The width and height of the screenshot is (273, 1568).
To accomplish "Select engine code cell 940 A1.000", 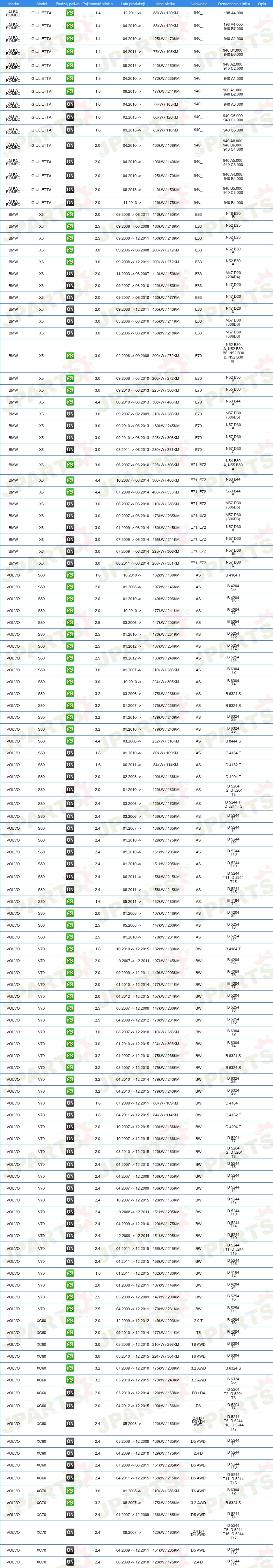I will (x=234, y=78).
